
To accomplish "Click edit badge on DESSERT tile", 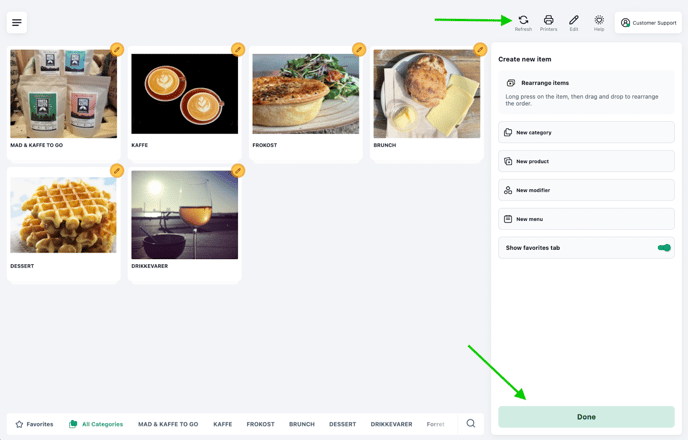I will click(x=117, y=171).
